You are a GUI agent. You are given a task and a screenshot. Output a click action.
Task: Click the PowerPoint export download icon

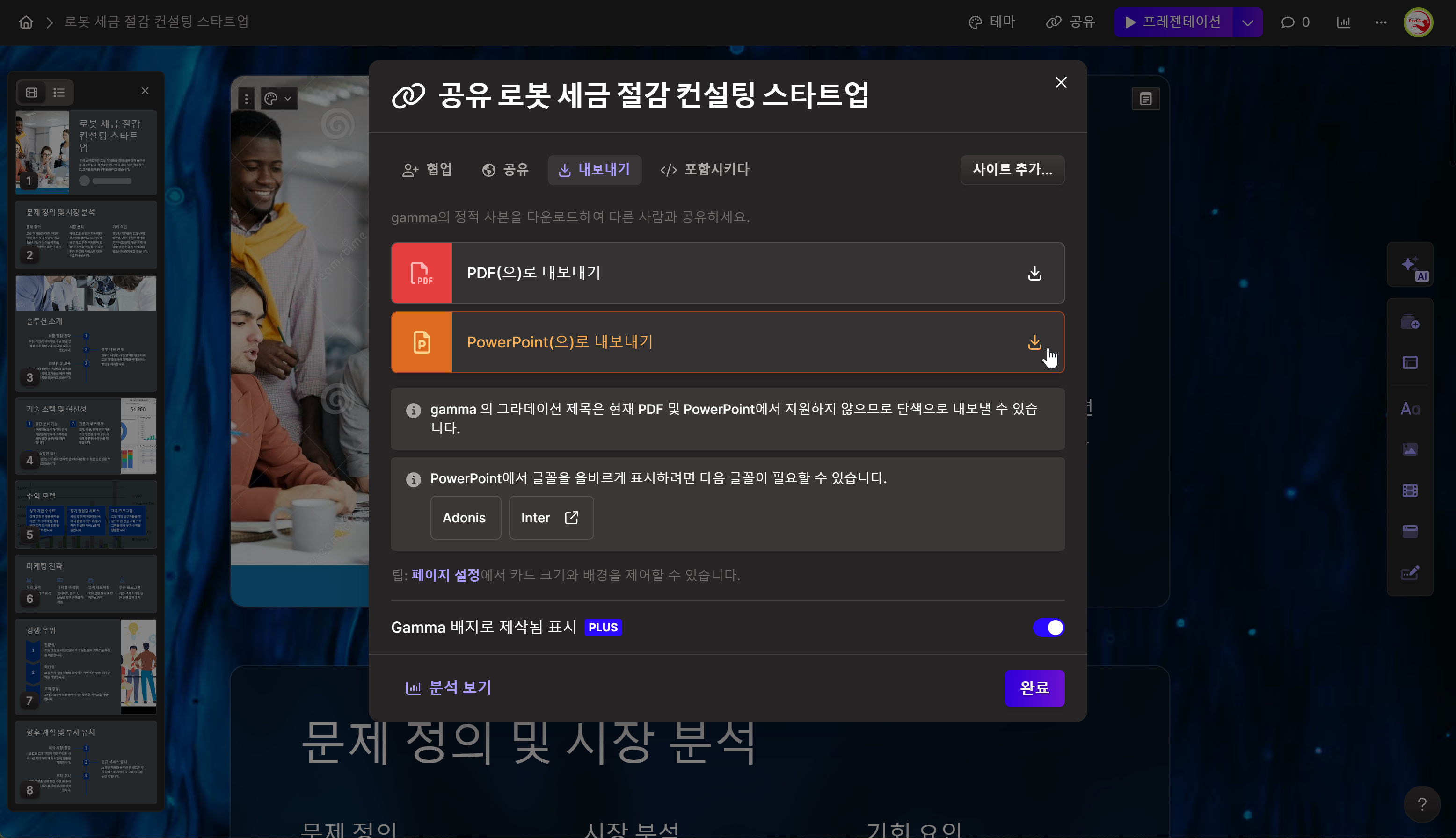tap(1034, 342)
